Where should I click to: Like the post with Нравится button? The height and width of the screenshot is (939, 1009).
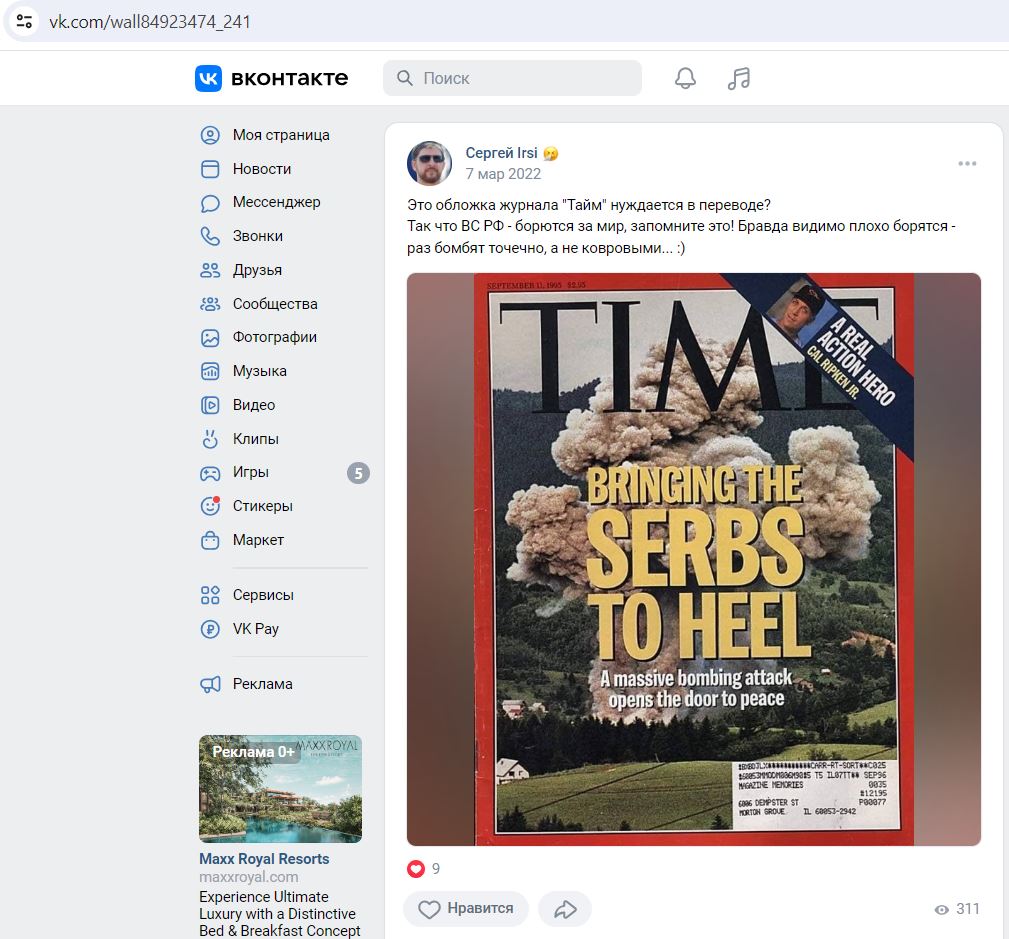click(x=466, y=909)
